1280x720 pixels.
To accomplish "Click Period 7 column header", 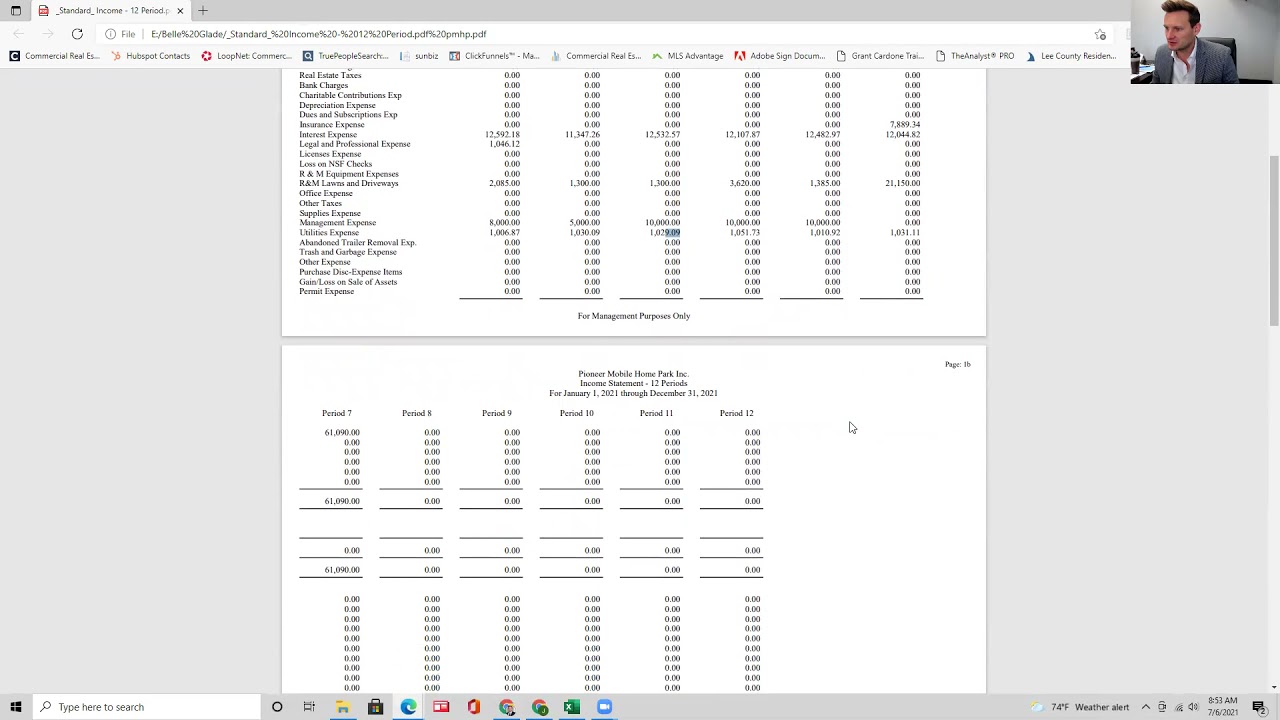I will pyautogui.click(x=337, y=413).
